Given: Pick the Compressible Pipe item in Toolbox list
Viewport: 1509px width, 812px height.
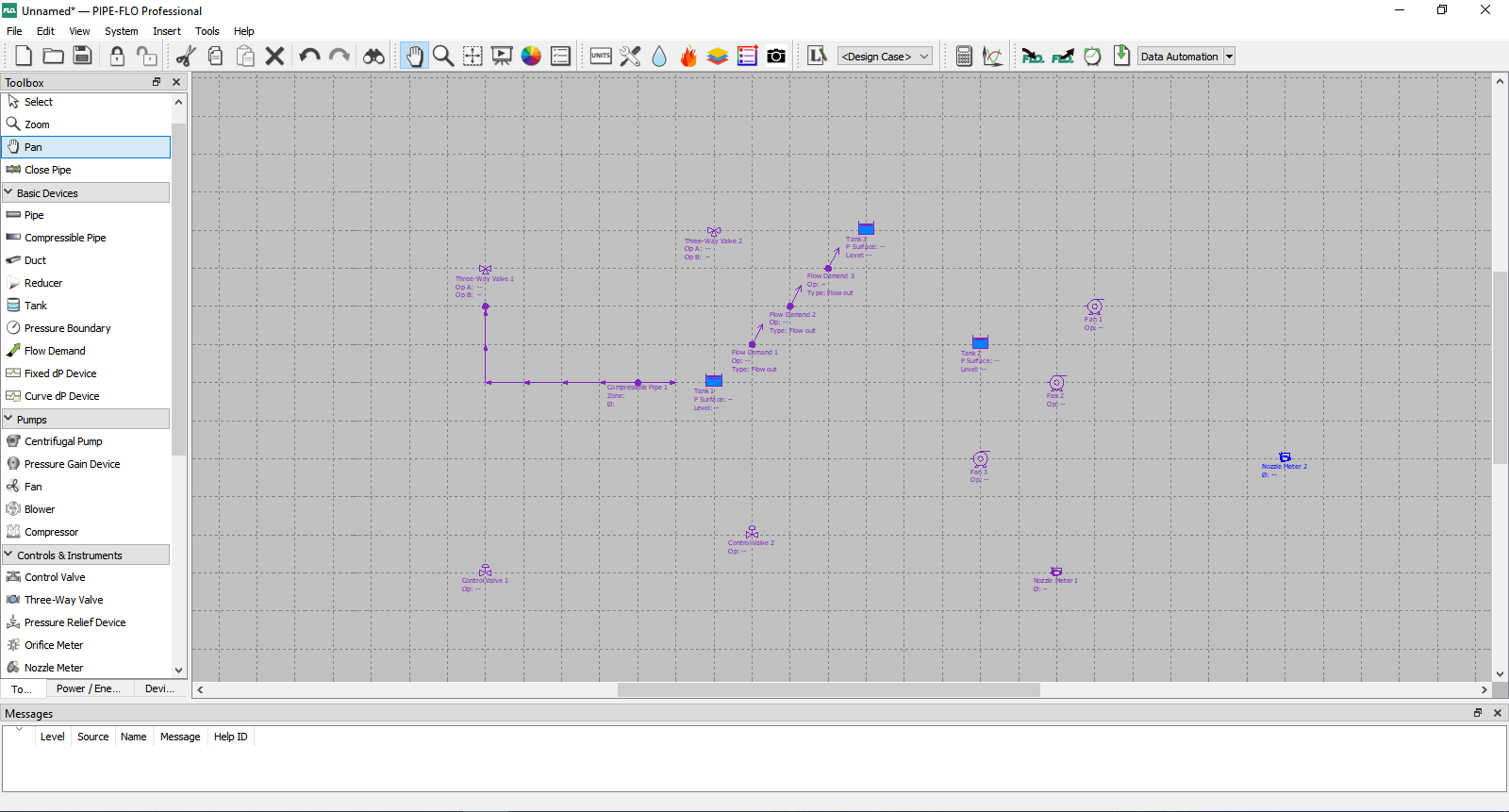Looking at the screenshot, I should [86, 238].
